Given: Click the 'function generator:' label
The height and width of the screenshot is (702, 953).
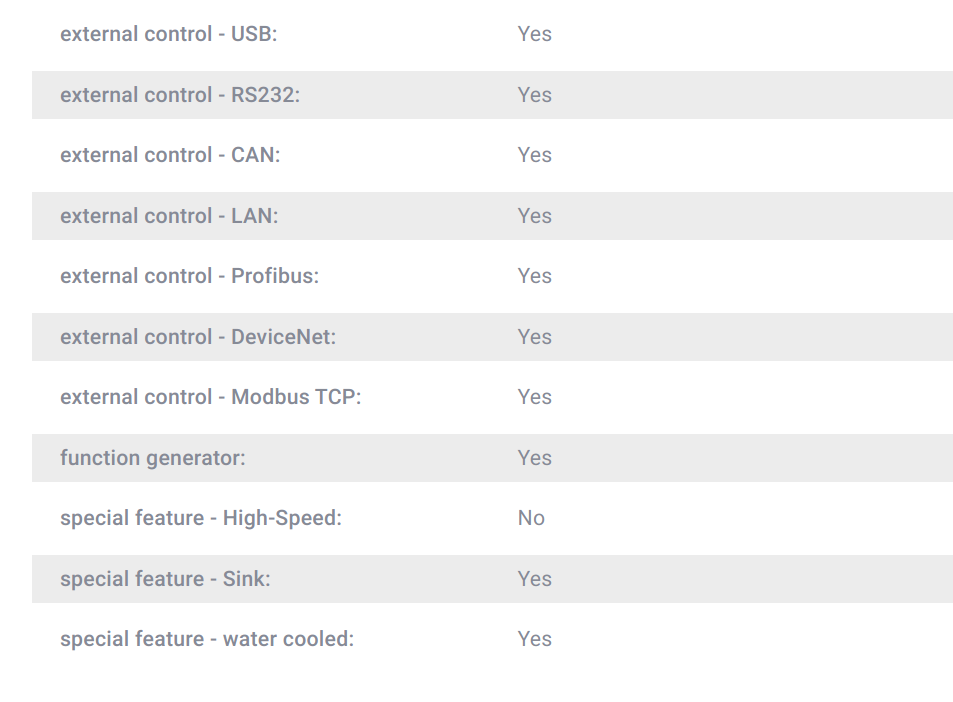Looking at the screenshot, I should pyautogui.click(x=153, y=458).
